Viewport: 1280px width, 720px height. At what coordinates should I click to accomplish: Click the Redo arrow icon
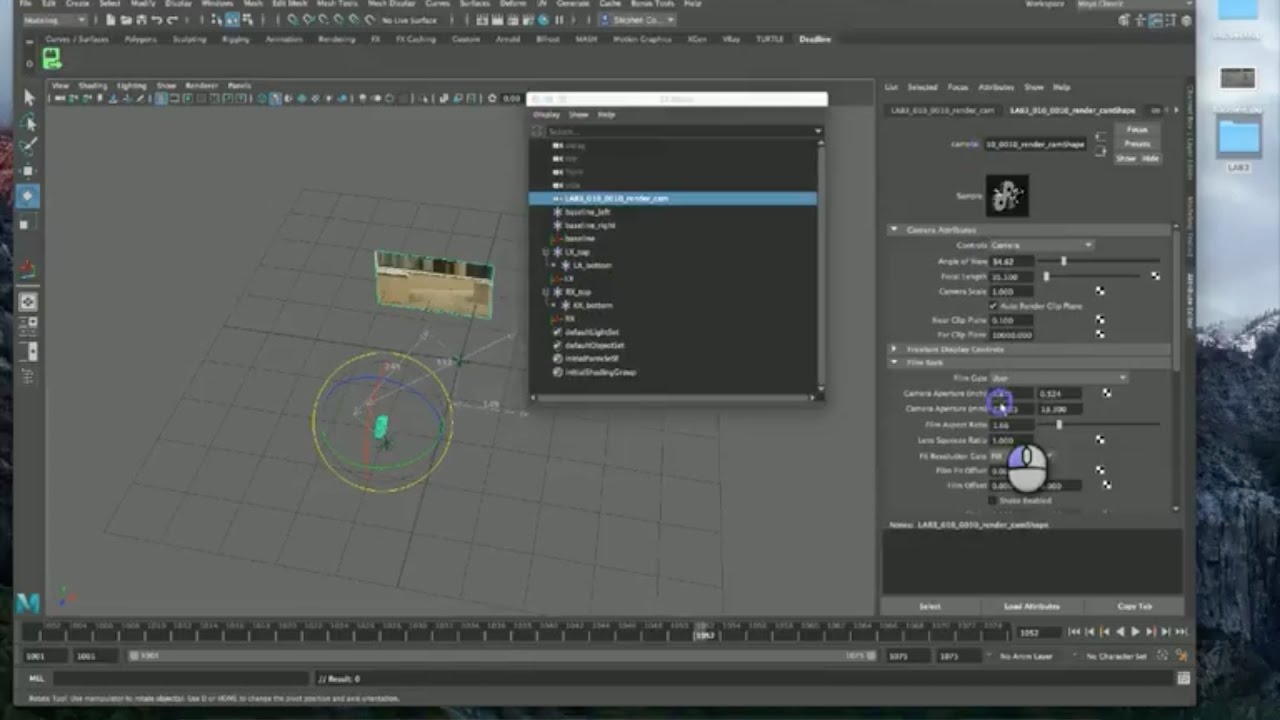pyautogui.click(x=172, y=19)
